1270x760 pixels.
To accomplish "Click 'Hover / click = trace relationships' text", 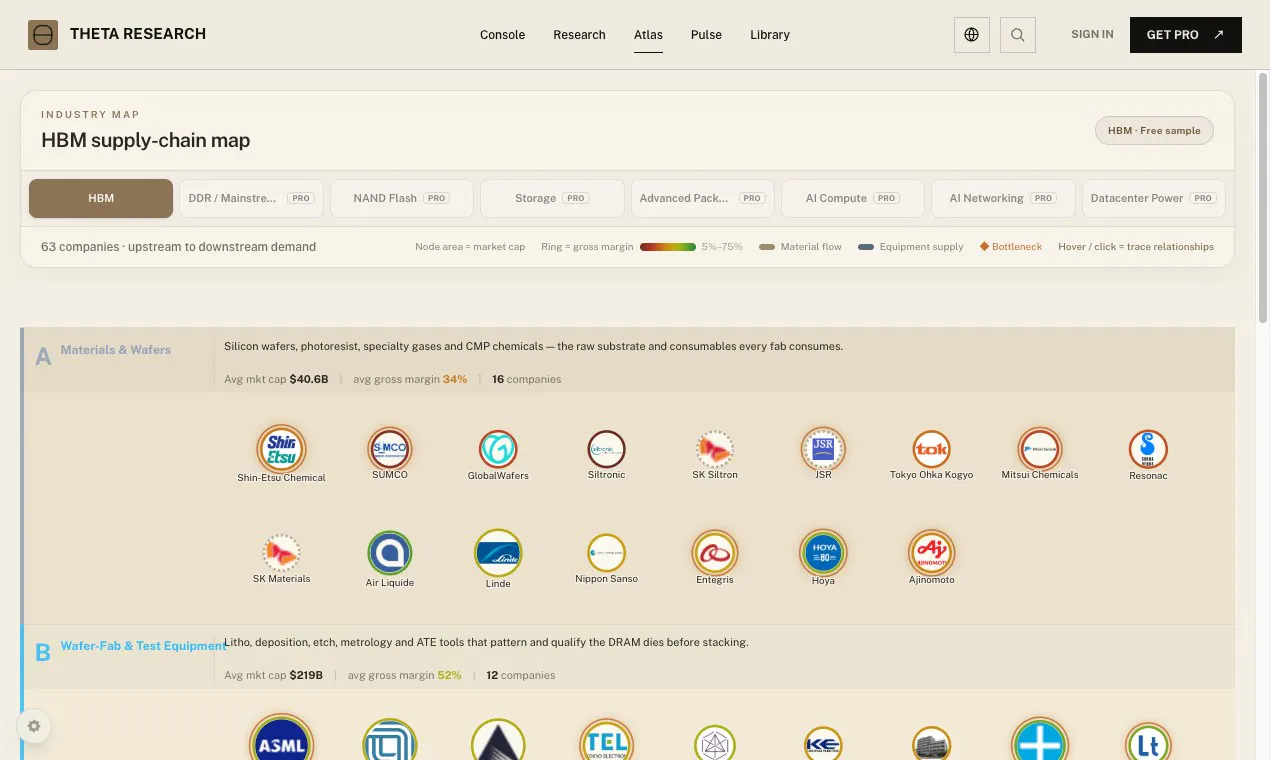I will click(1136, 247).
